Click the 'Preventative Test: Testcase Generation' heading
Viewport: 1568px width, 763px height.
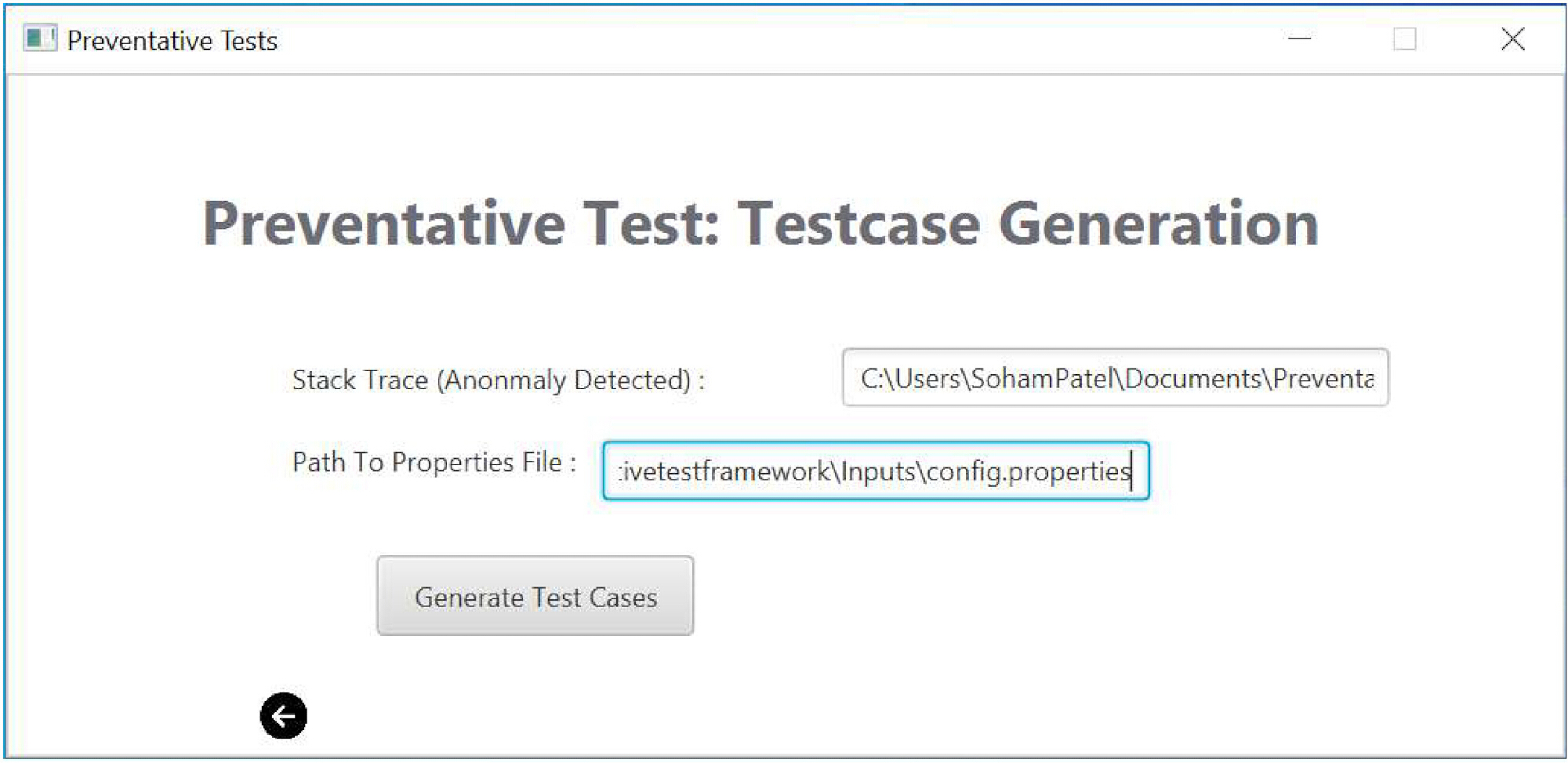pyautogui.click(x=760, y=223)
